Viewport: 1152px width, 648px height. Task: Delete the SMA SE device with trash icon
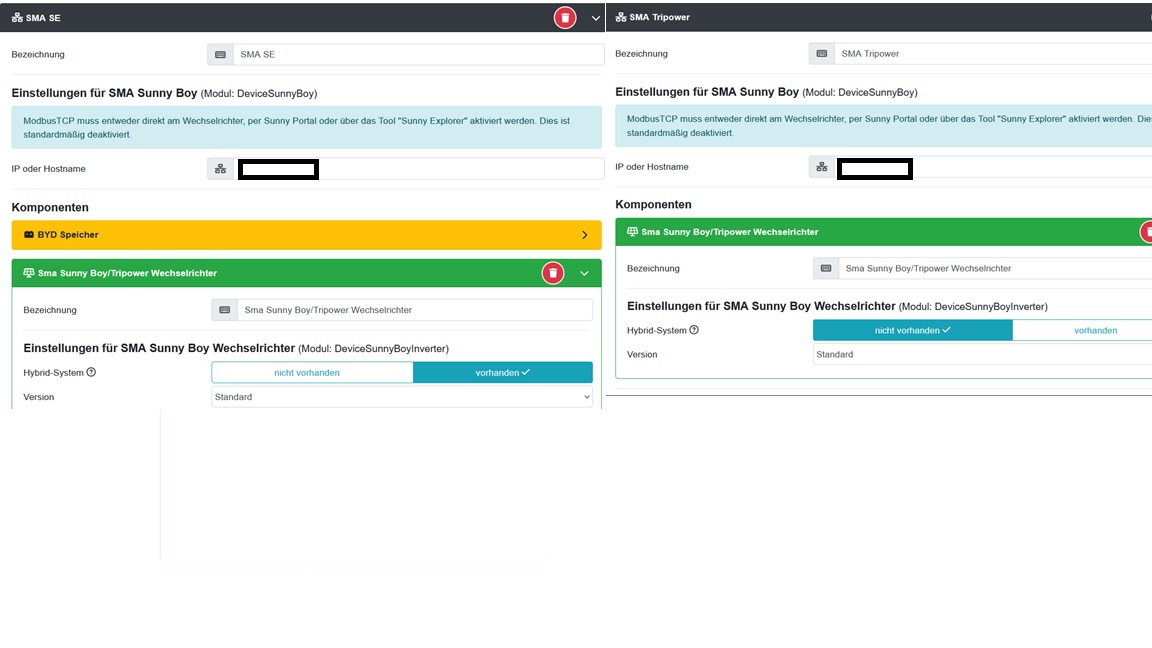(565, 17)
